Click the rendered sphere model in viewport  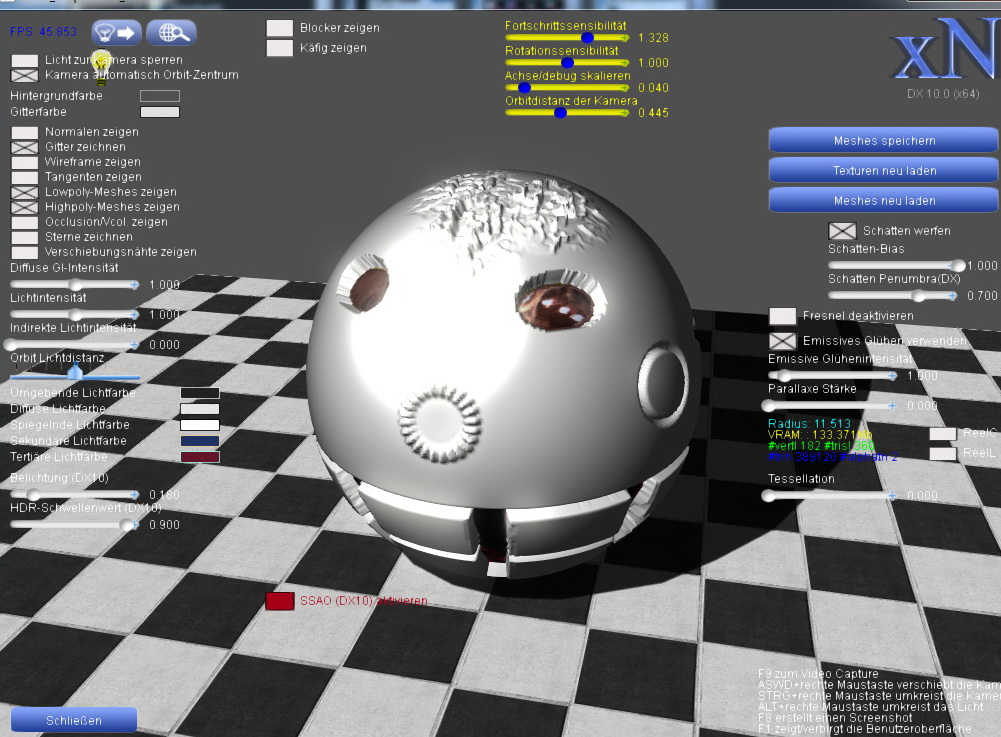click(501, 374)
